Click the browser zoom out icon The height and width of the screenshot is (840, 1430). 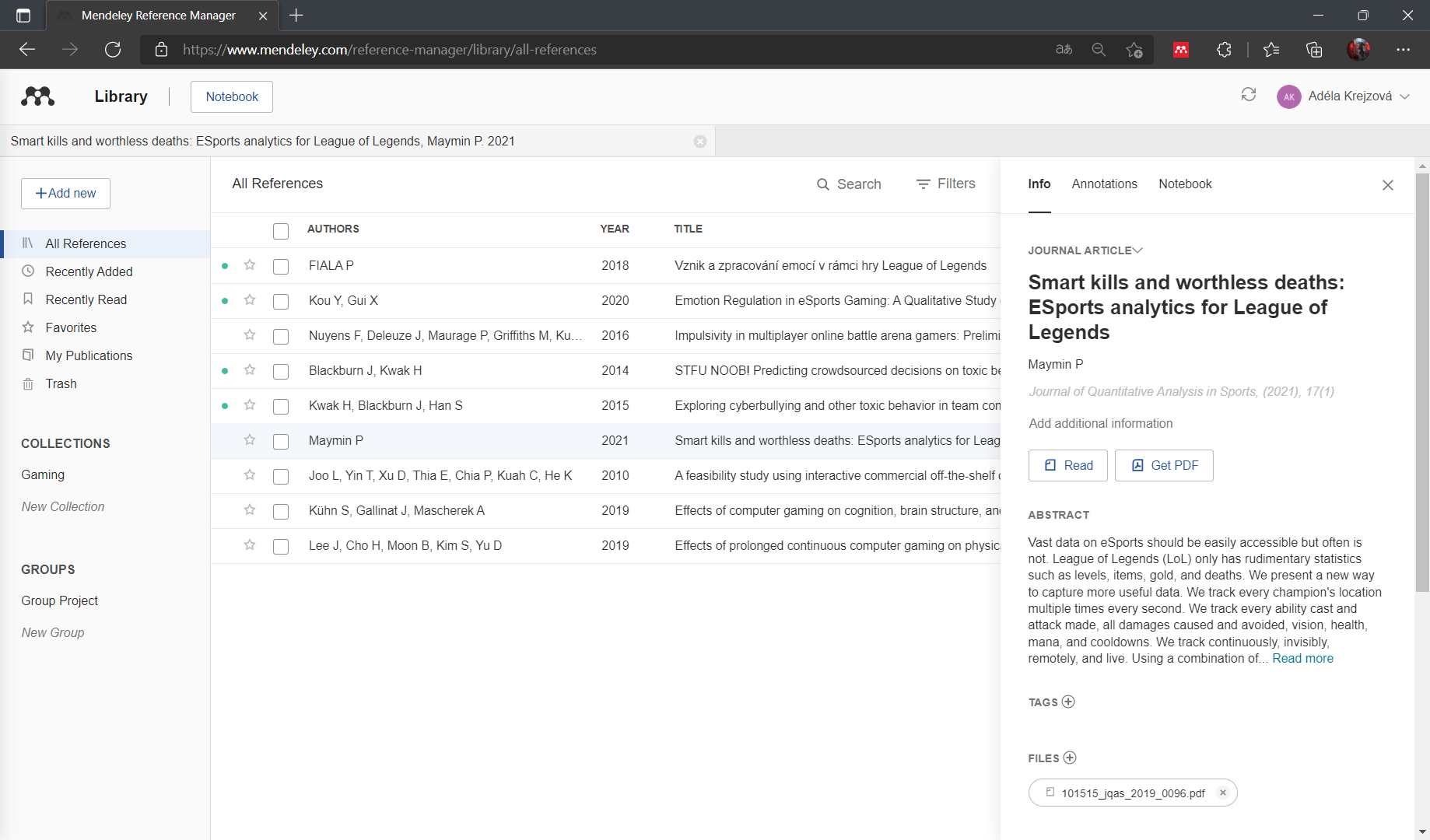coord(1099,50)
